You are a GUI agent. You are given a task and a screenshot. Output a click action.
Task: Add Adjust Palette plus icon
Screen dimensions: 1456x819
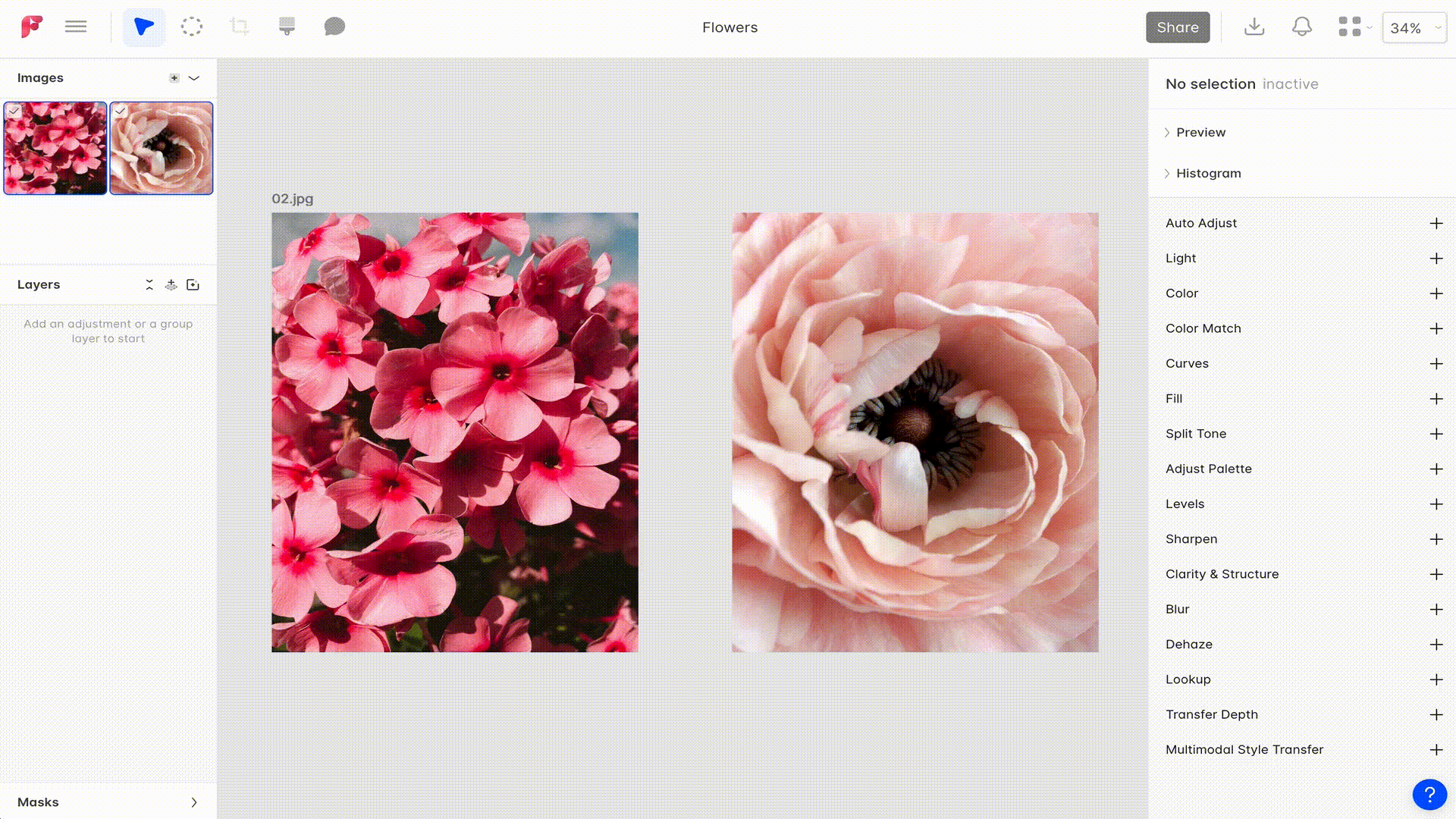tap(1436, 469)
